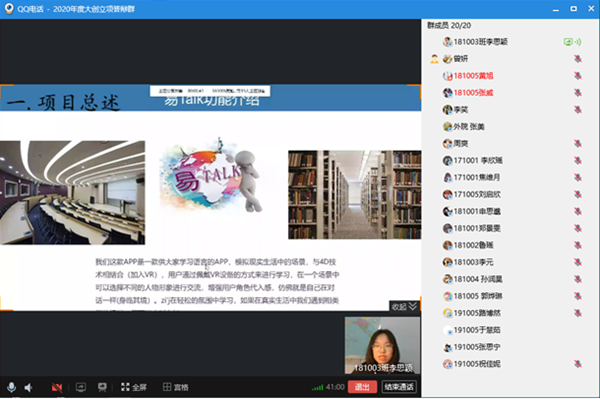Toggle muted mic icon for 181005张威
The width and height of the screenshot is (600, 399).
click(x=577, y=93)
